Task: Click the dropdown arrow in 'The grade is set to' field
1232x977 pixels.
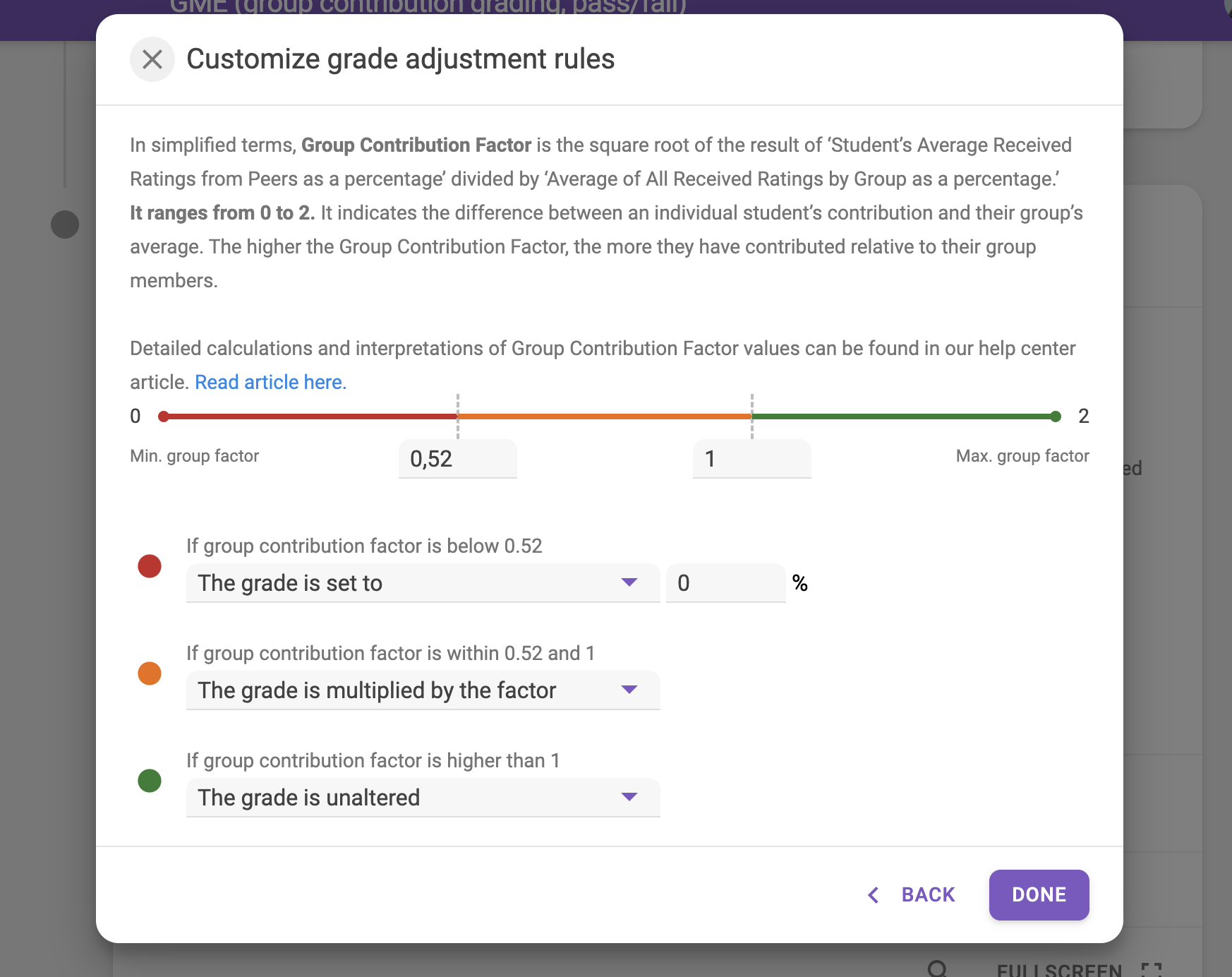Action: [629, 582]
